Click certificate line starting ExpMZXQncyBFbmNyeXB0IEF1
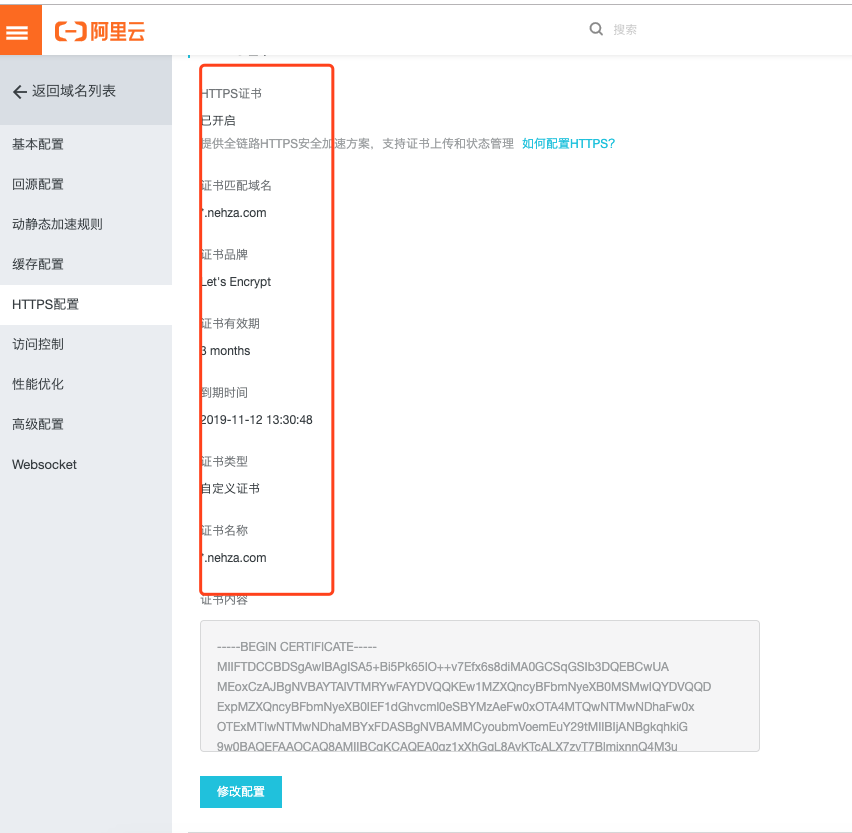This screenshot has width=852, height=833. click(456, 707)
